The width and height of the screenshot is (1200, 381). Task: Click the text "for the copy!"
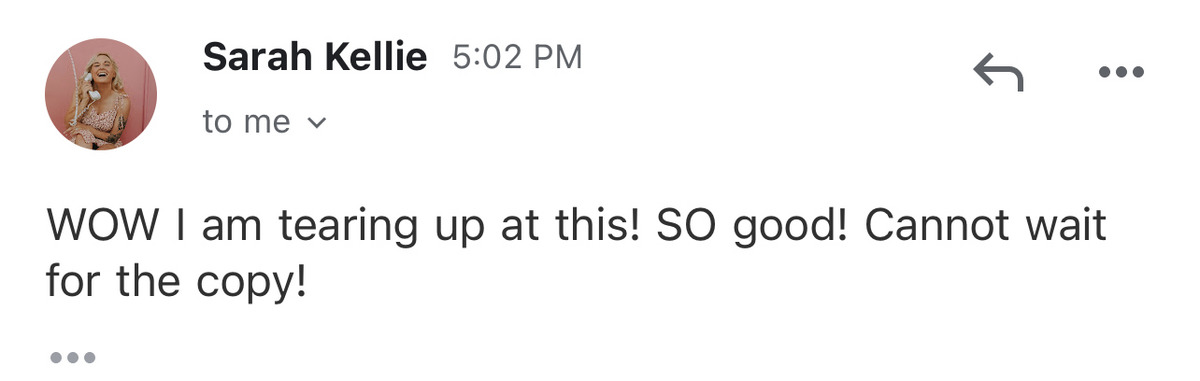click(174, 285)
